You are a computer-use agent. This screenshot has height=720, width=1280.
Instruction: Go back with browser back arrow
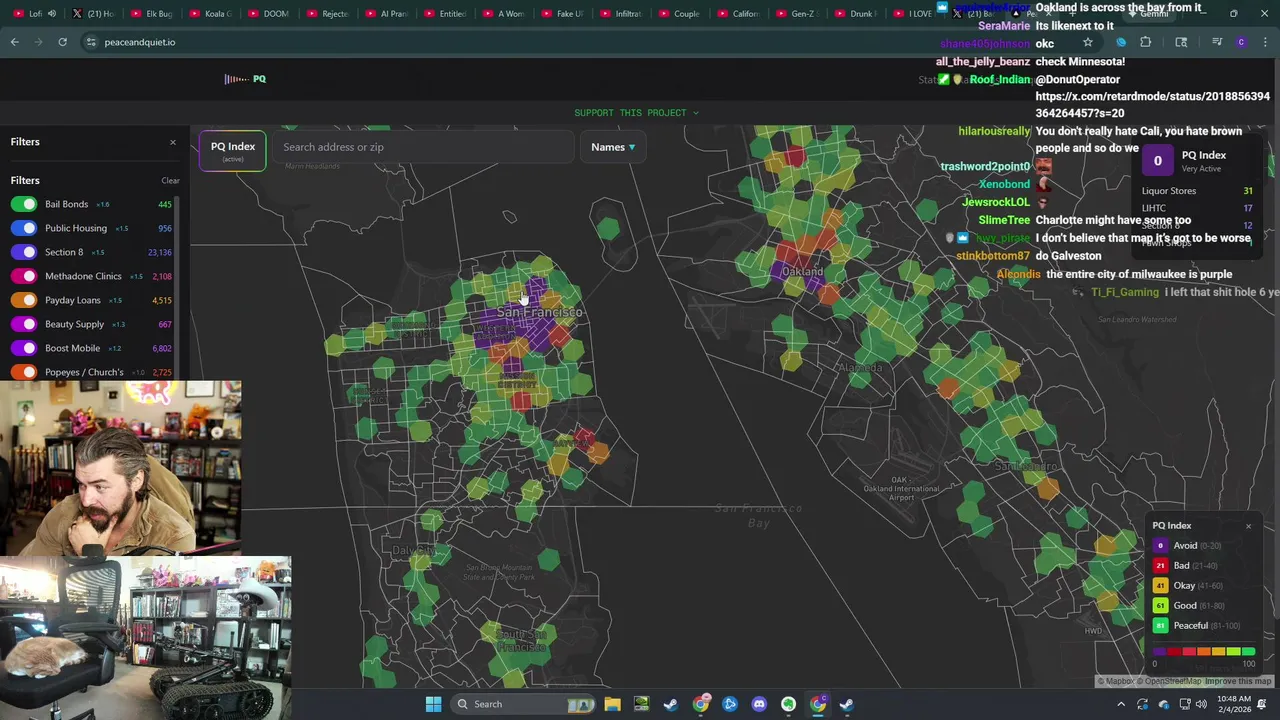(x=15, y=42)
